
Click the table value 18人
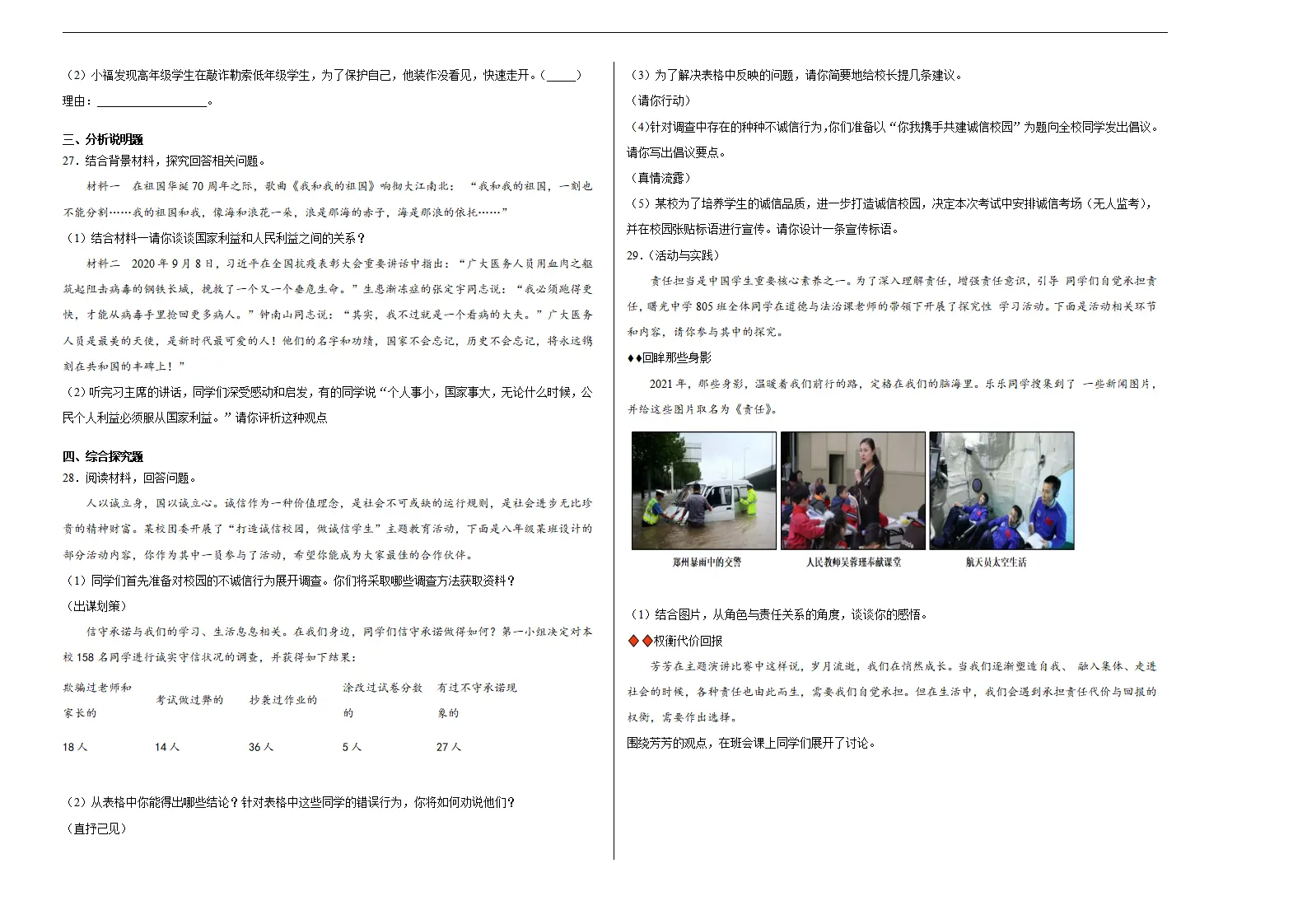(x=75, y=747)
